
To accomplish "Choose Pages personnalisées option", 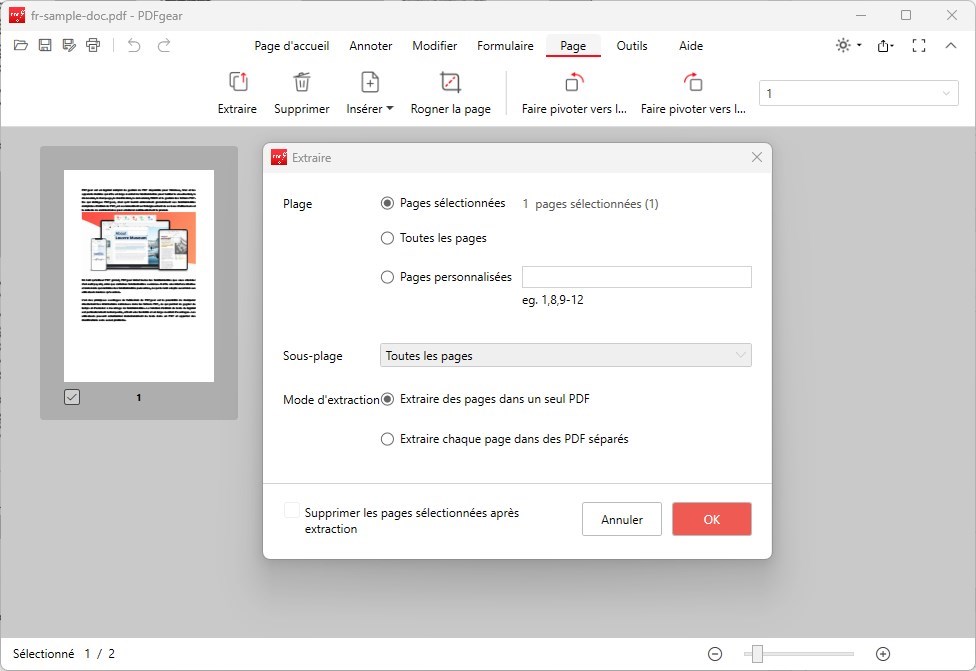I will pos(387,277).
